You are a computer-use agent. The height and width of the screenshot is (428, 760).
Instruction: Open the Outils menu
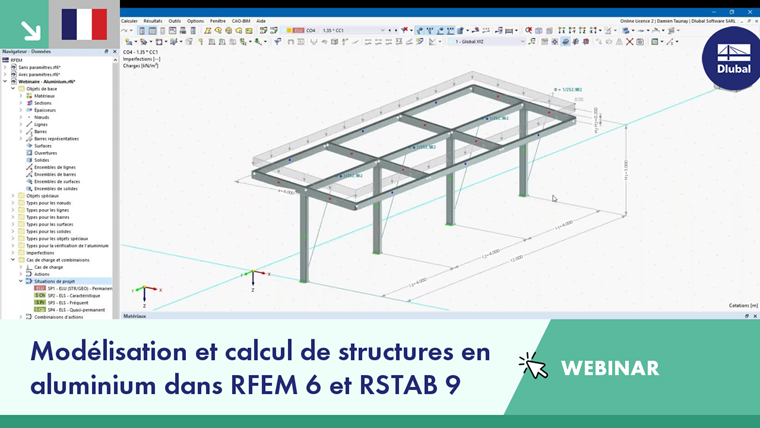[x=174, y=21]
